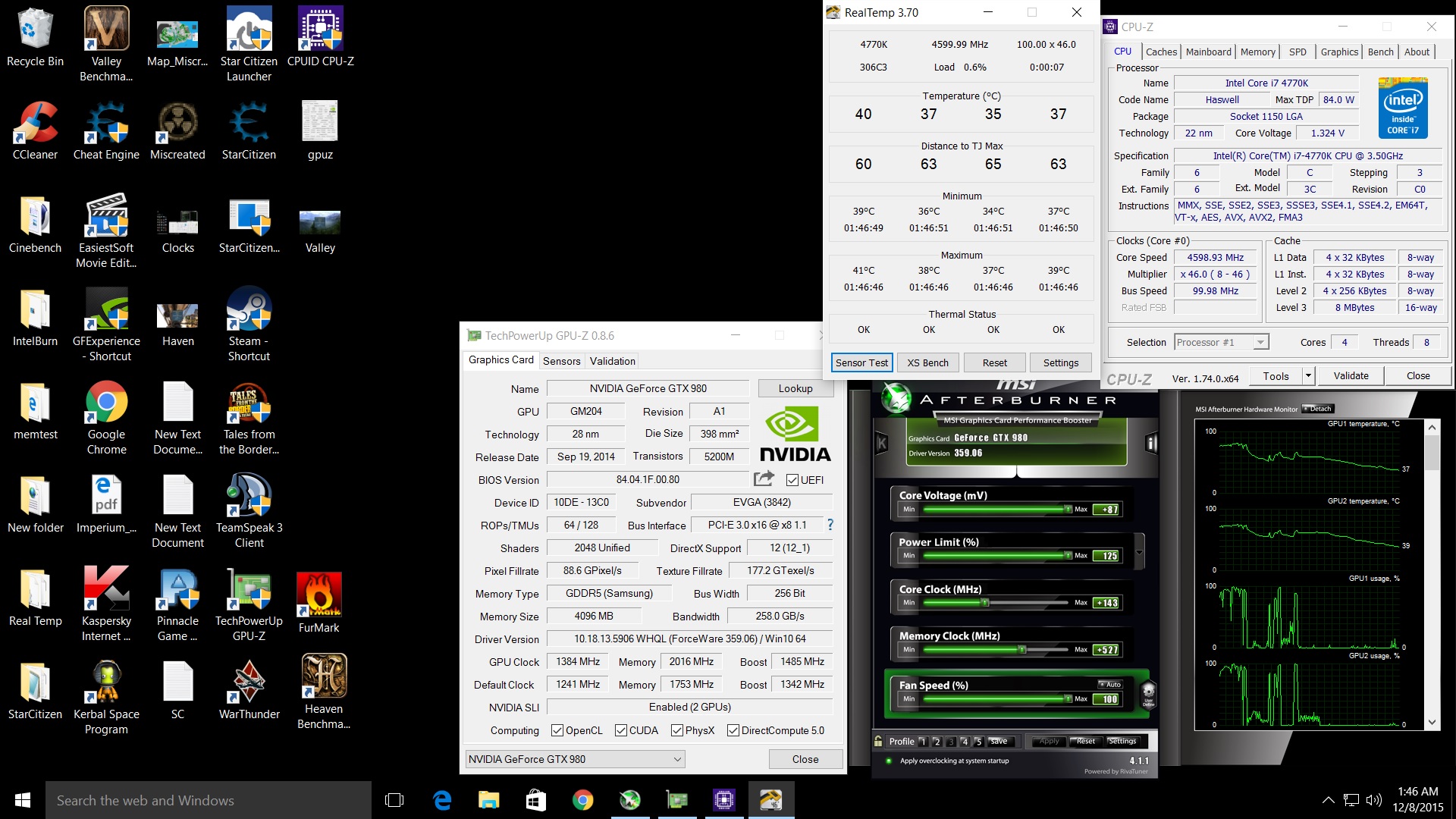Select the WarThunder desktop icon
1456x819 pixels.
249,690
